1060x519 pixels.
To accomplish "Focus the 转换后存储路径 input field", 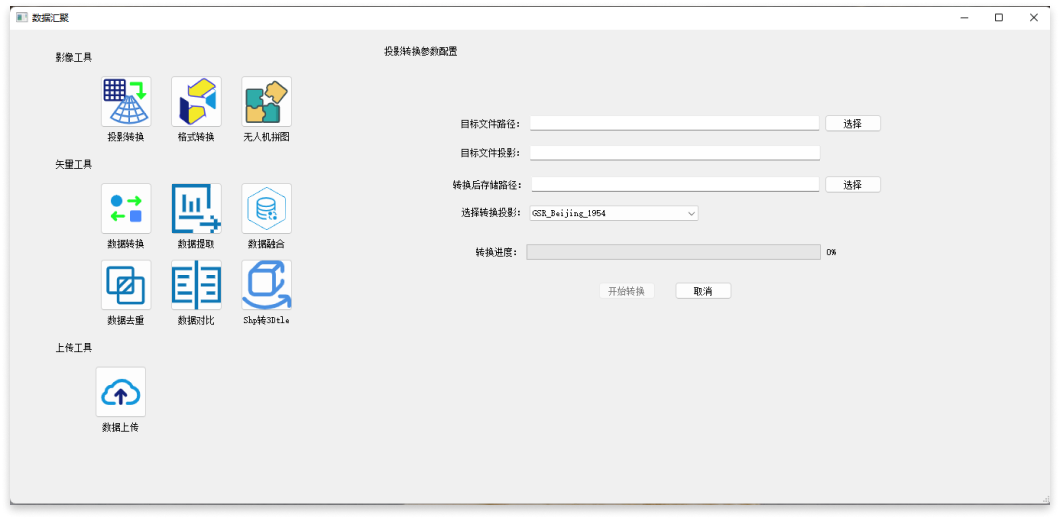I will click(674, 184).
